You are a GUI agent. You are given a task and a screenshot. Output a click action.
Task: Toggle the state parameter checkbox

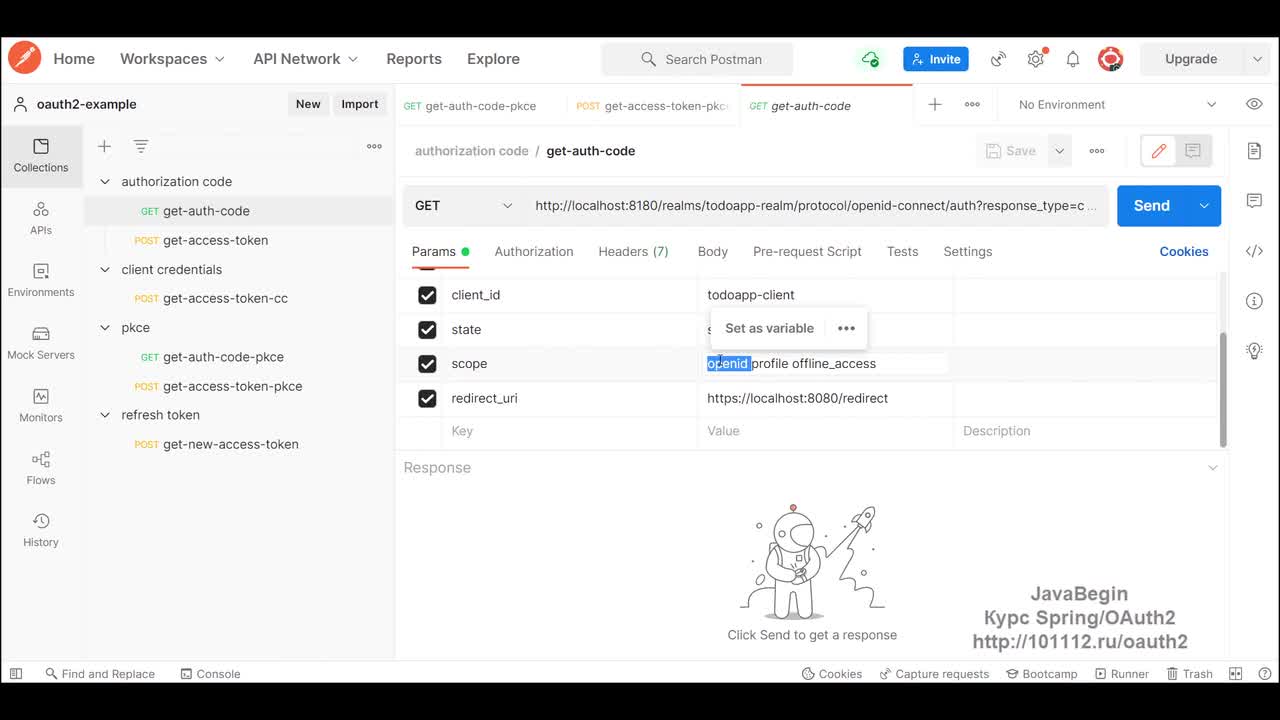[x=427, y=329]
